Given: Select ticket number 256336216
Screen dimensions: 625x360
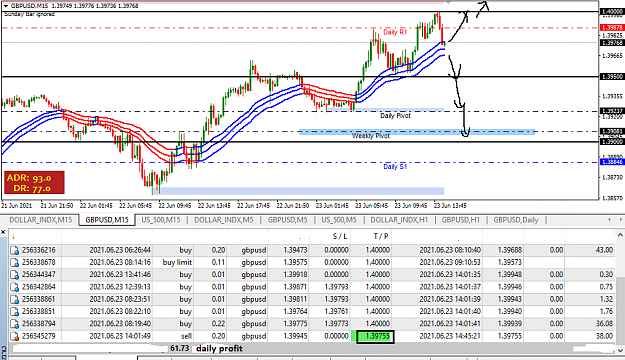Looking at the screenshot, I should click(x=39, y=250).
